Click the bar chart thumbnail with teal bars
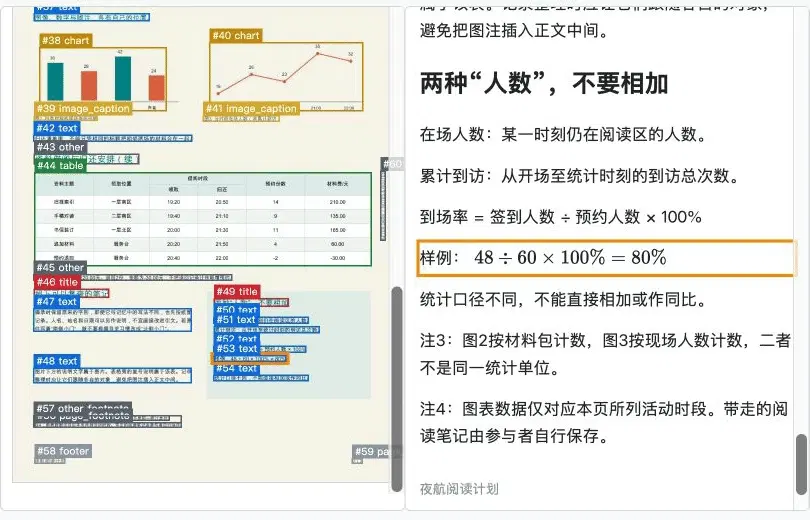The image size is (810, 520). pos(103,75)
